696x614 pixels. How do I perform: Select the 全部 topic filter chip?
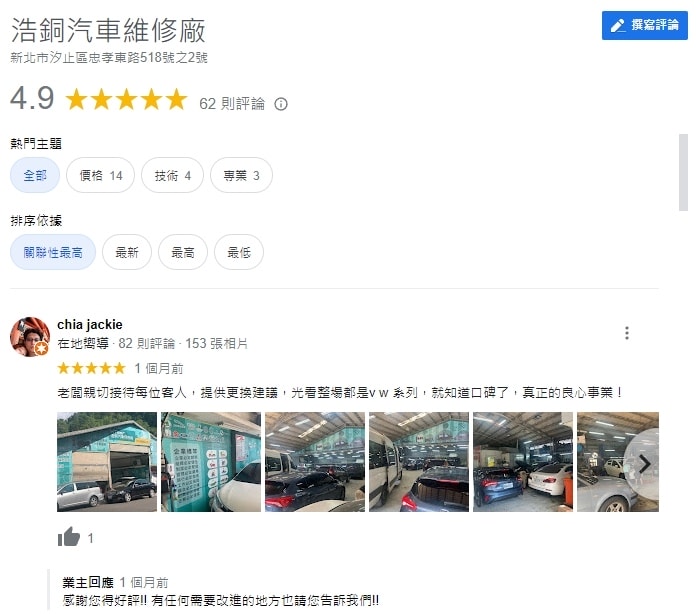pyautogui.click(x=35, y=175)
